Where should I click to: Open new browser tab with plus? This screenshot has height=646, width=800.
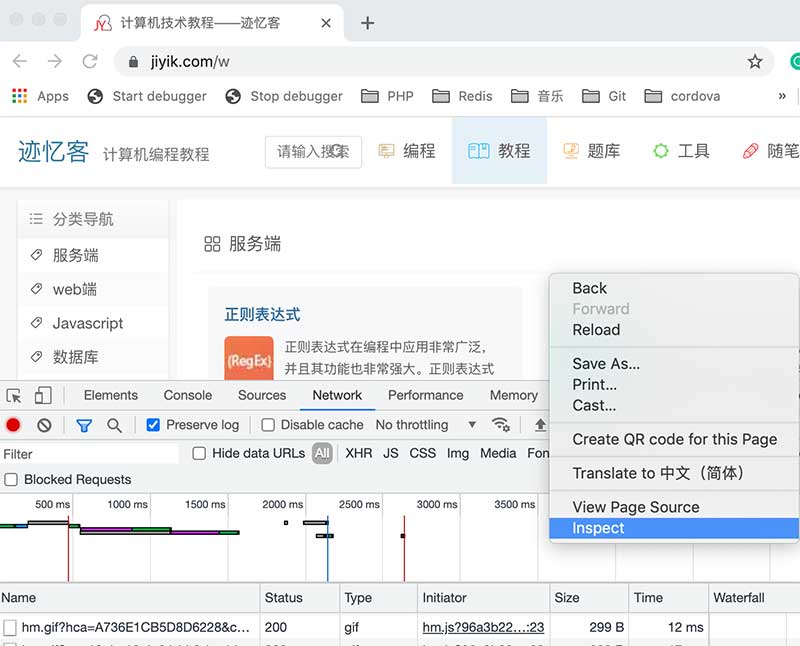coord(367,23)
